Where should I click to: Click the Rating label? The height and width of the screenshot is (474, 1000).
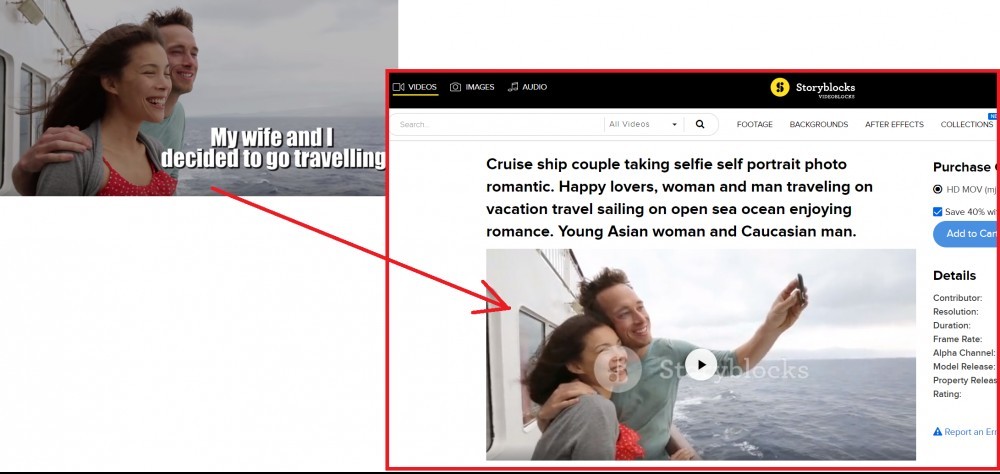947,394
